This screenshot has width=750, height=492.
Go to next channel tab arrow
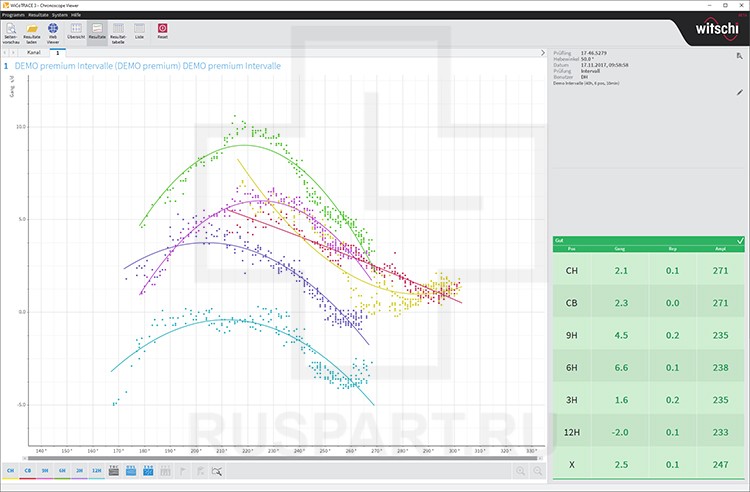pos(15,52)
